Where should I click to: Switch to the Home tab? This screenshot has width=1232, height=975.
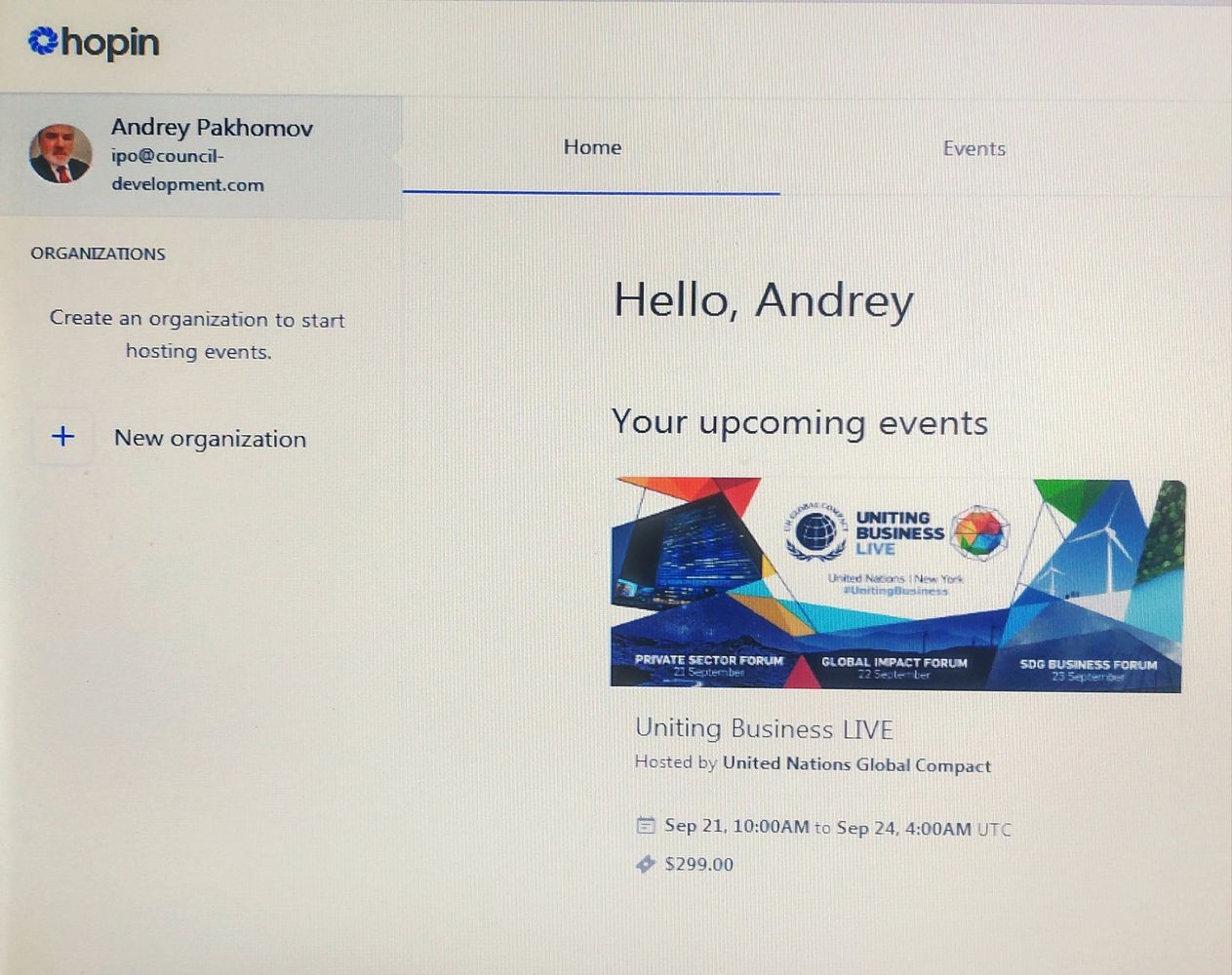592,147
